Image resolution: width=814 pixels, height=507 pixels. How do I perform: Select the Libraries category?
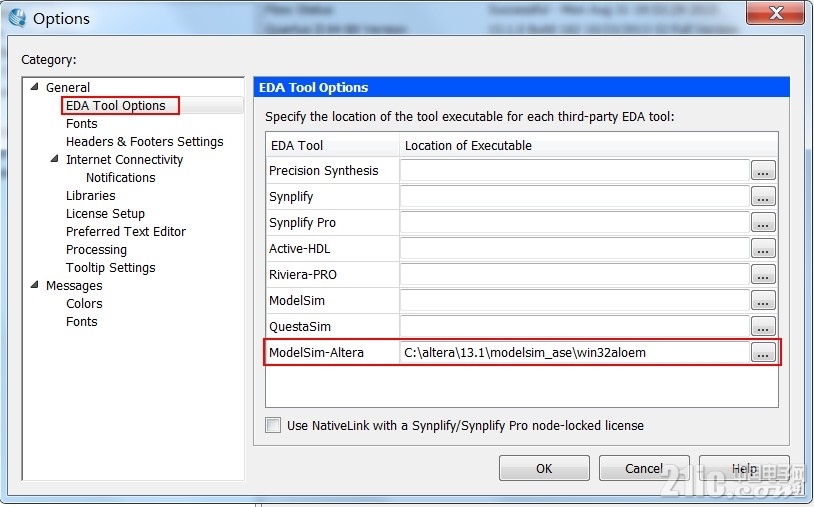tap(90, 196)
